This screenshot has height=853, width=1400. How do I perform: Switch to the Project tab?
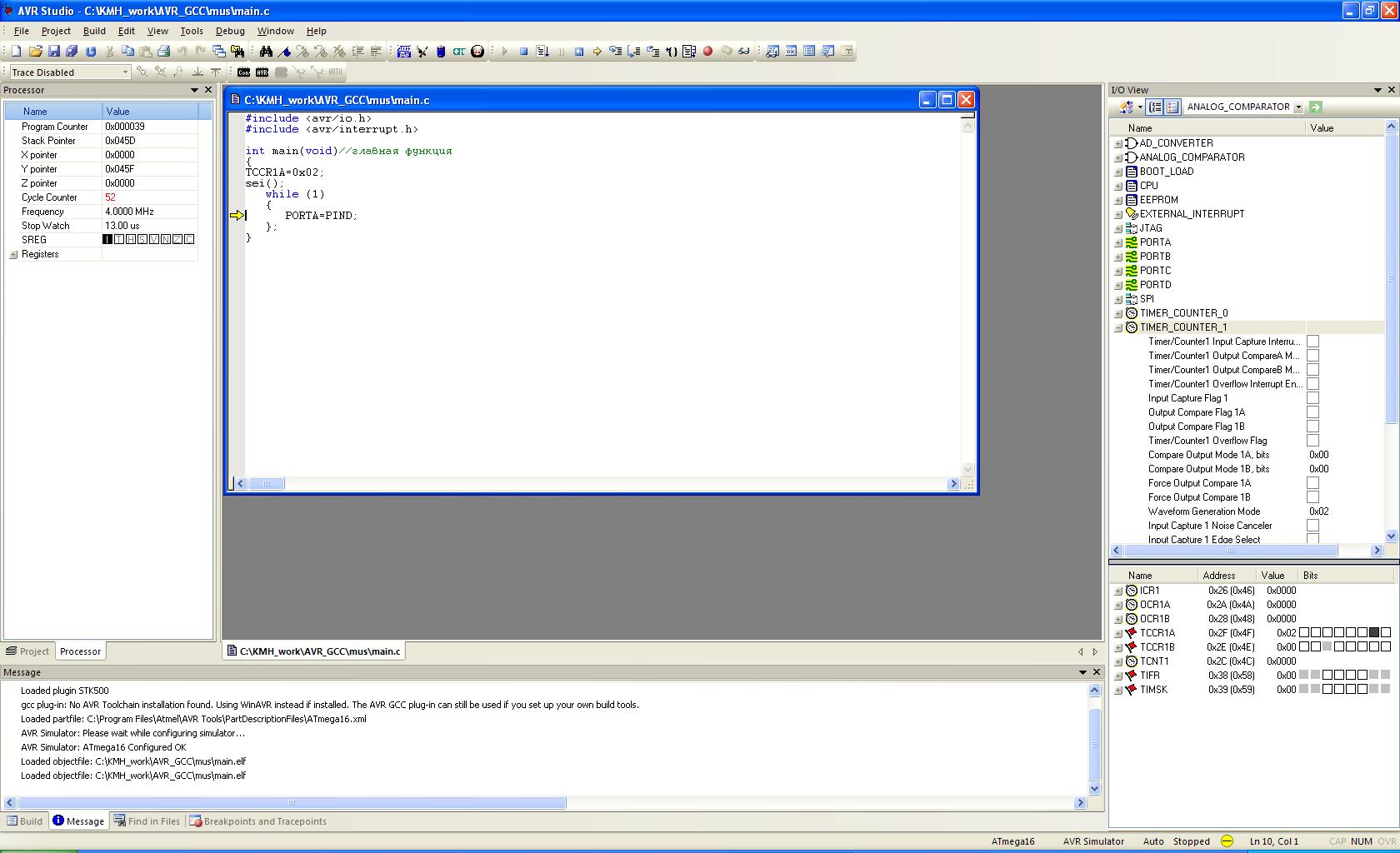coord(27,651)
